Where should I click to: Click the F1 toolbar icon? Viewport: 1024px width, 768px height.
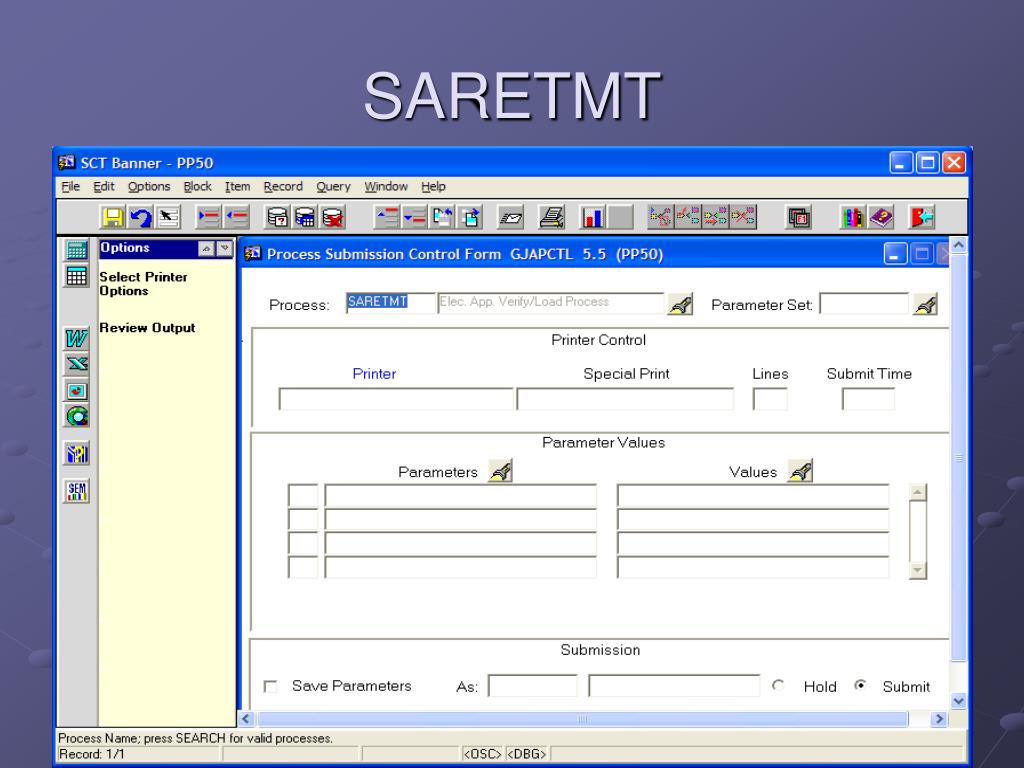[799, 217]
